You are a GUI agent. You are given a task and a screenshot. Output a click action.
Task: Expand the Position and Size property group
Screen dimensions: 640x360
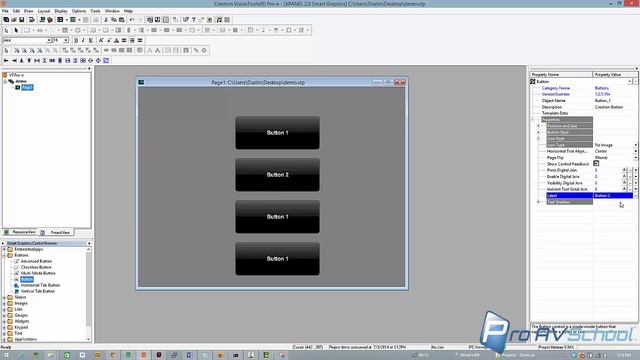pos(538,126)
